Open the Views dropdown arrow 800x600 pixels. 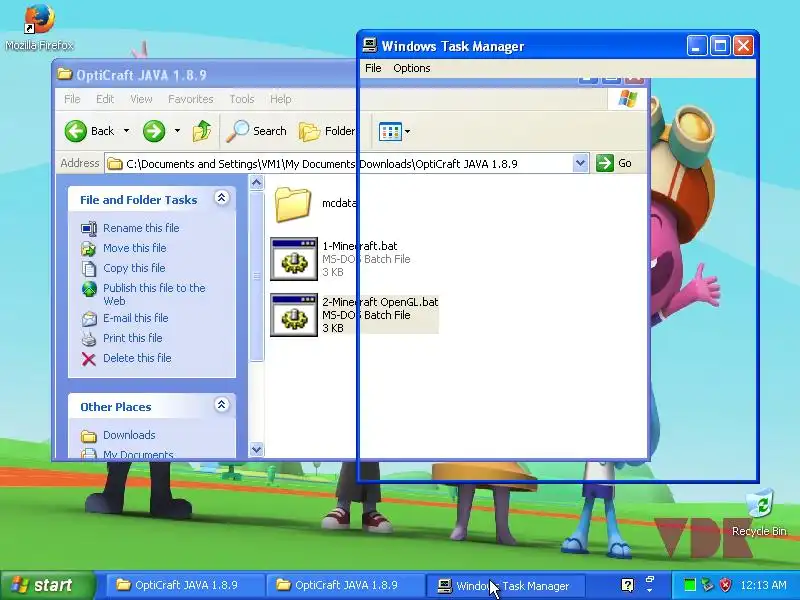[x=407, y=132]
